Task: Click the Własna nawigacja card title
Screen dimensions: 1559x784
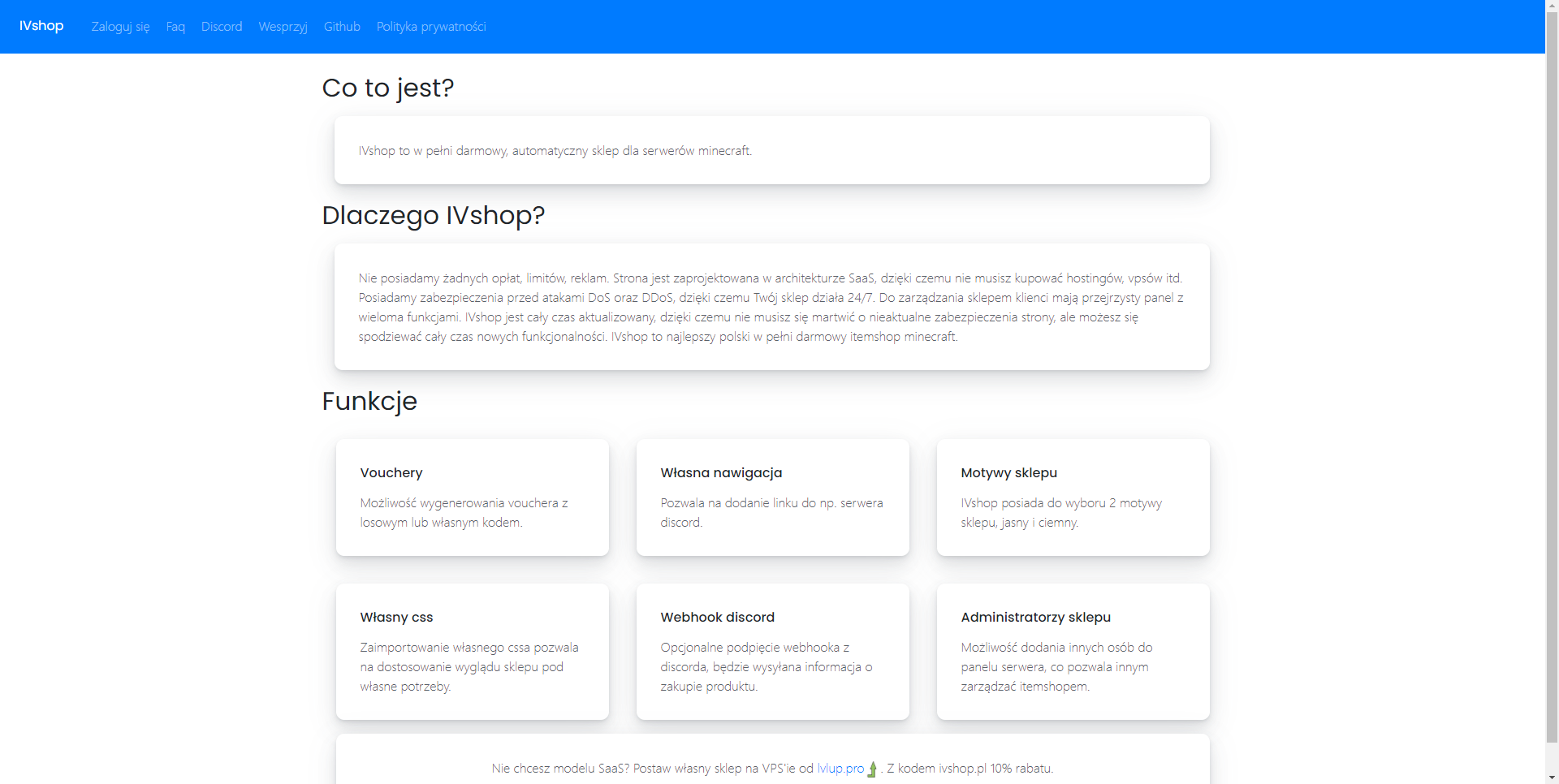Action: (x=721, y=472)
